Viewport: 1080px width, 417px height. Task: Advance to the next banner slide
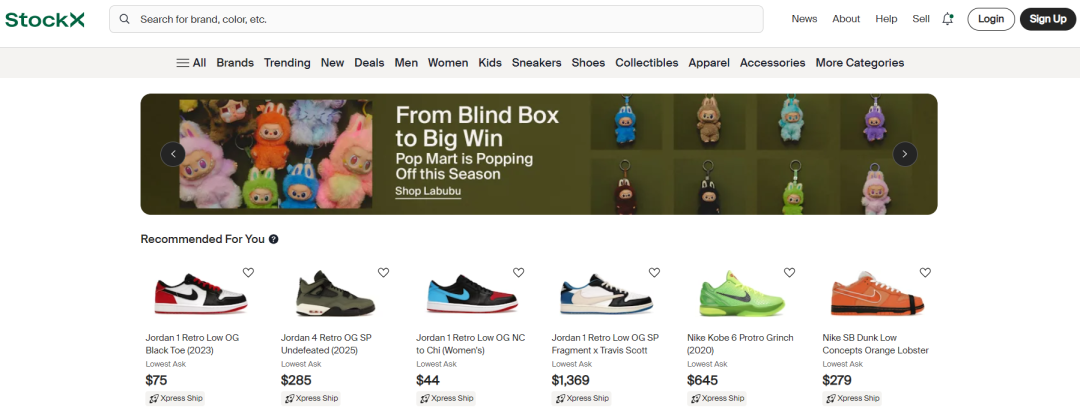[905, 154]
